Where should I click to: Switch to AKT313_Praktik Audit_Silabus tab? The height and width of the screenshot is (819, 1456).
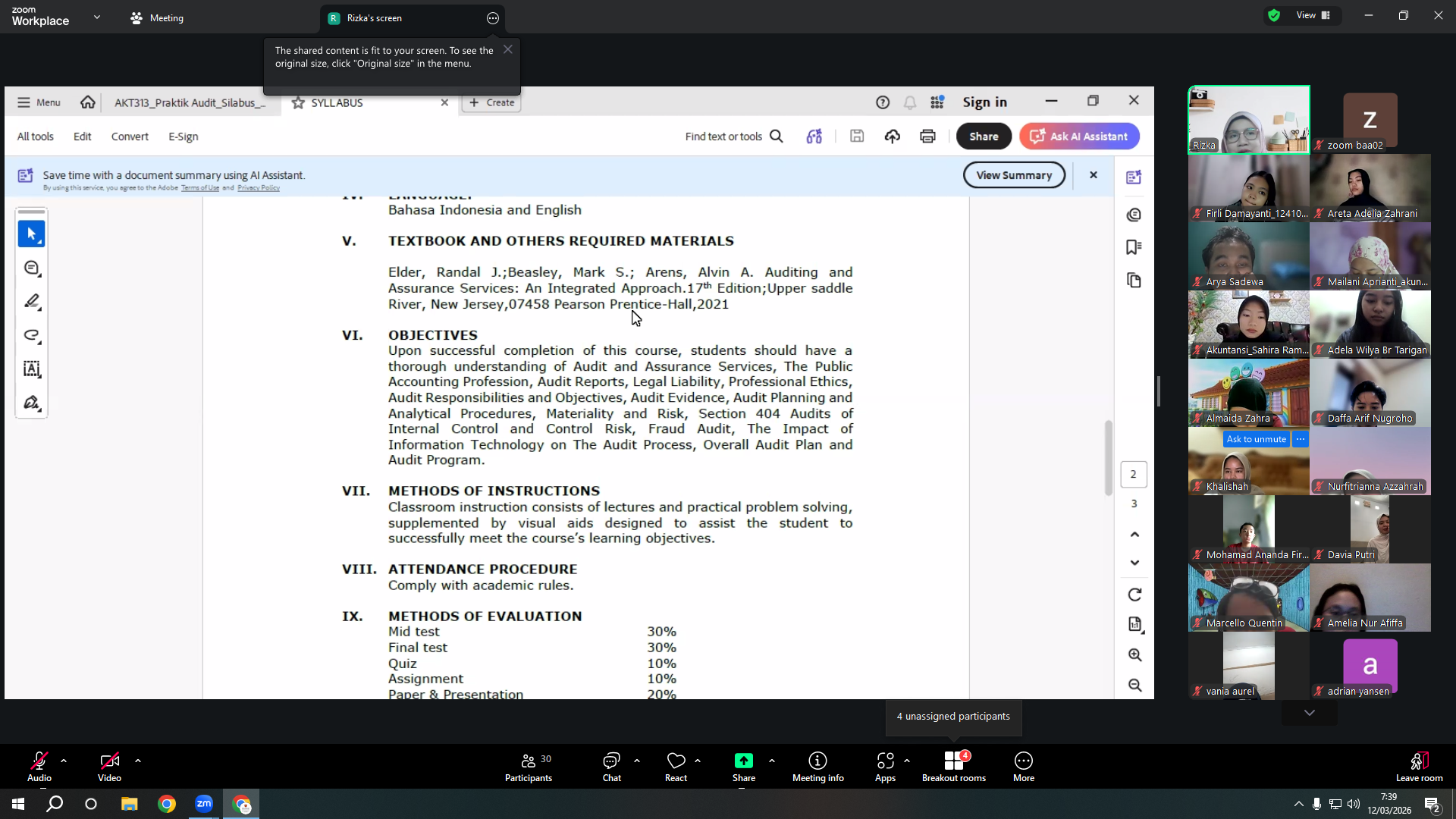(x=190, y=102)
